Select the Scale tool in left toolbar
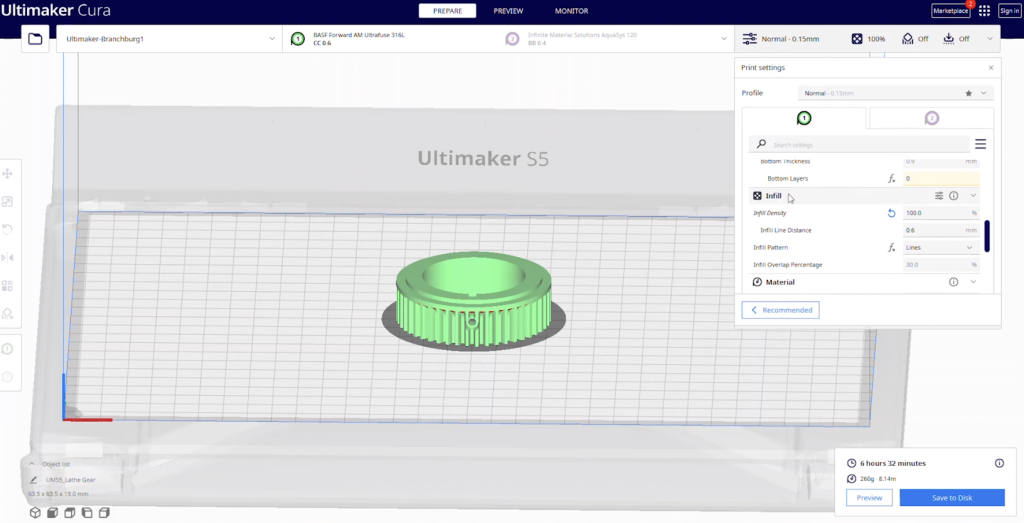Viewport: 1024px width, 523px height. (8, 202)
